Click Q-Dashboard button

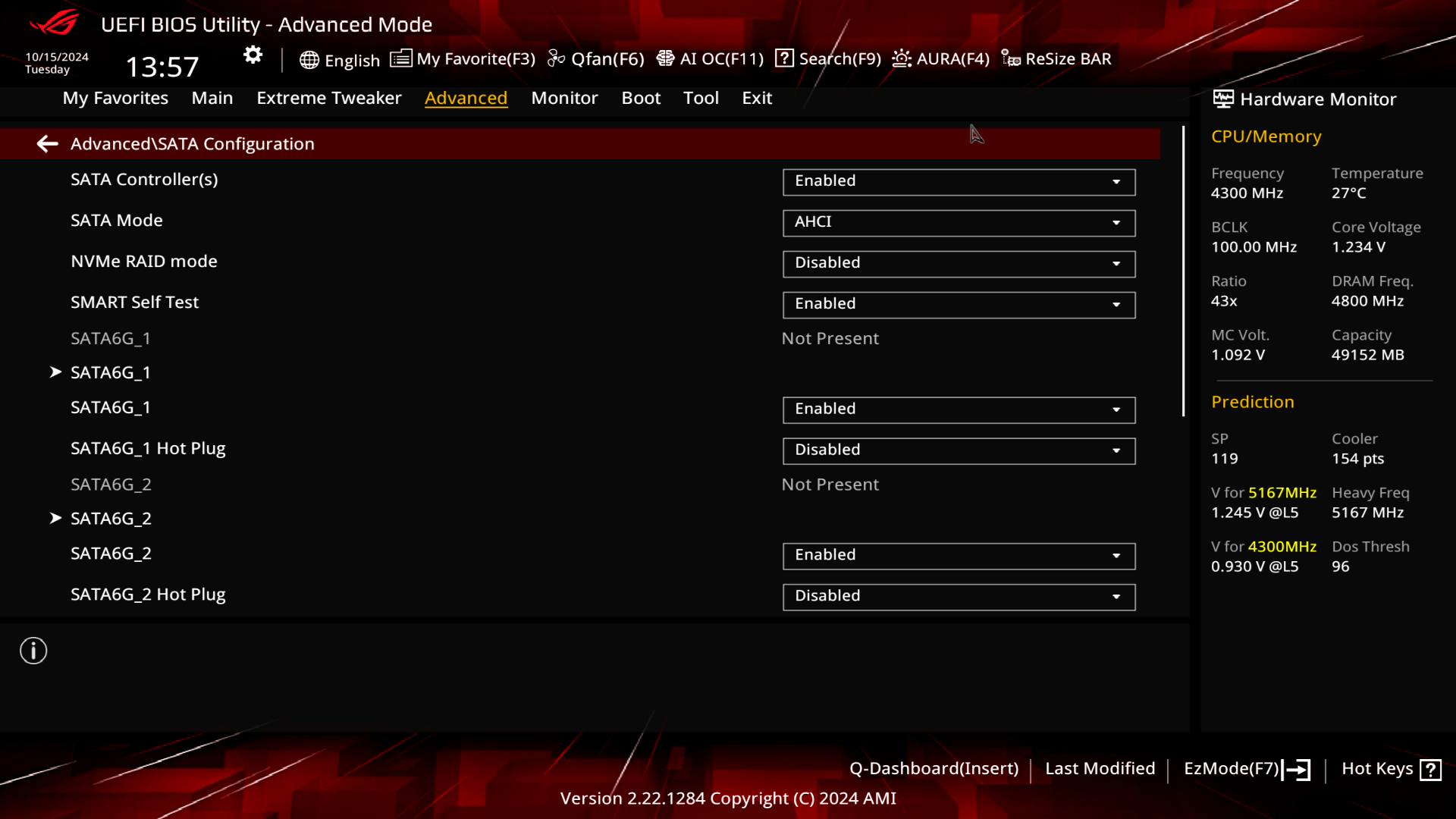click(934, 768)
